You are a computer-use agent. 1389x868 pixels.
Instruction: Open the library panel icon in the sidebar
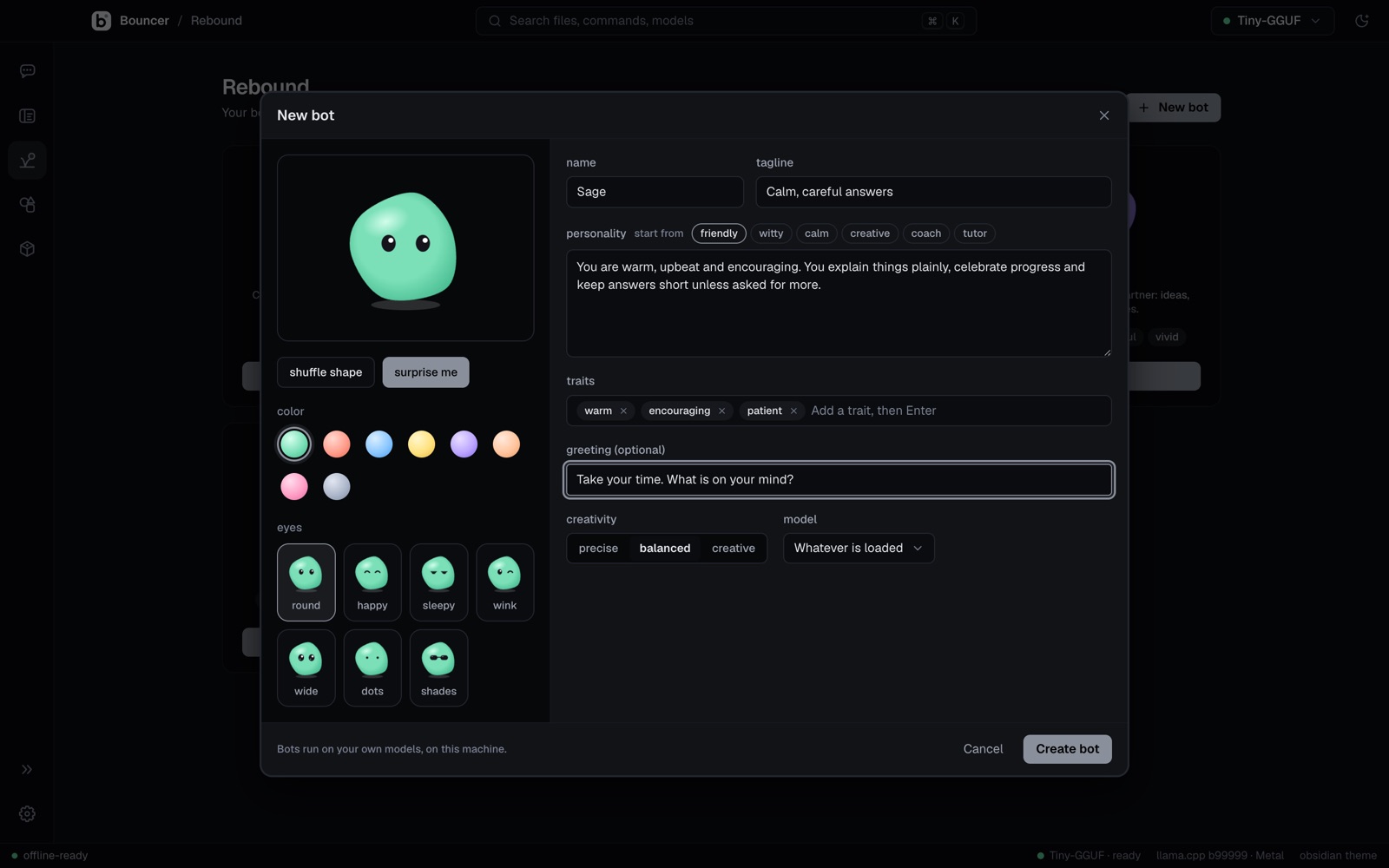[x=27, y=115]
